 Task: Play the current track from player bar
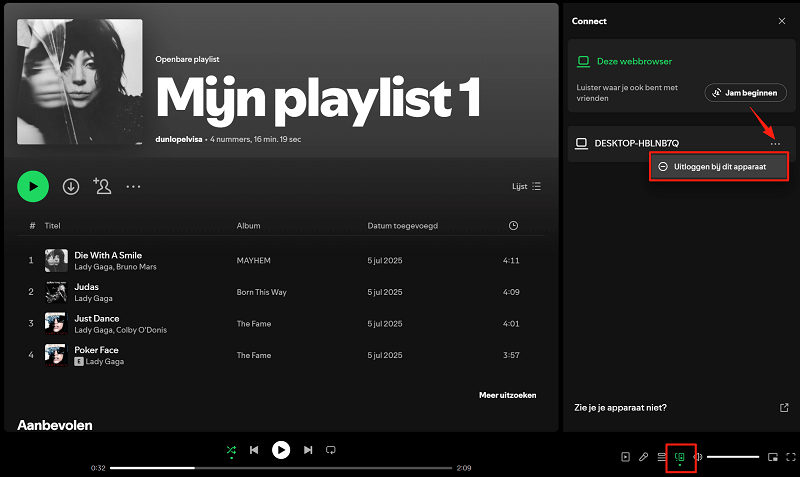[281, 450]
